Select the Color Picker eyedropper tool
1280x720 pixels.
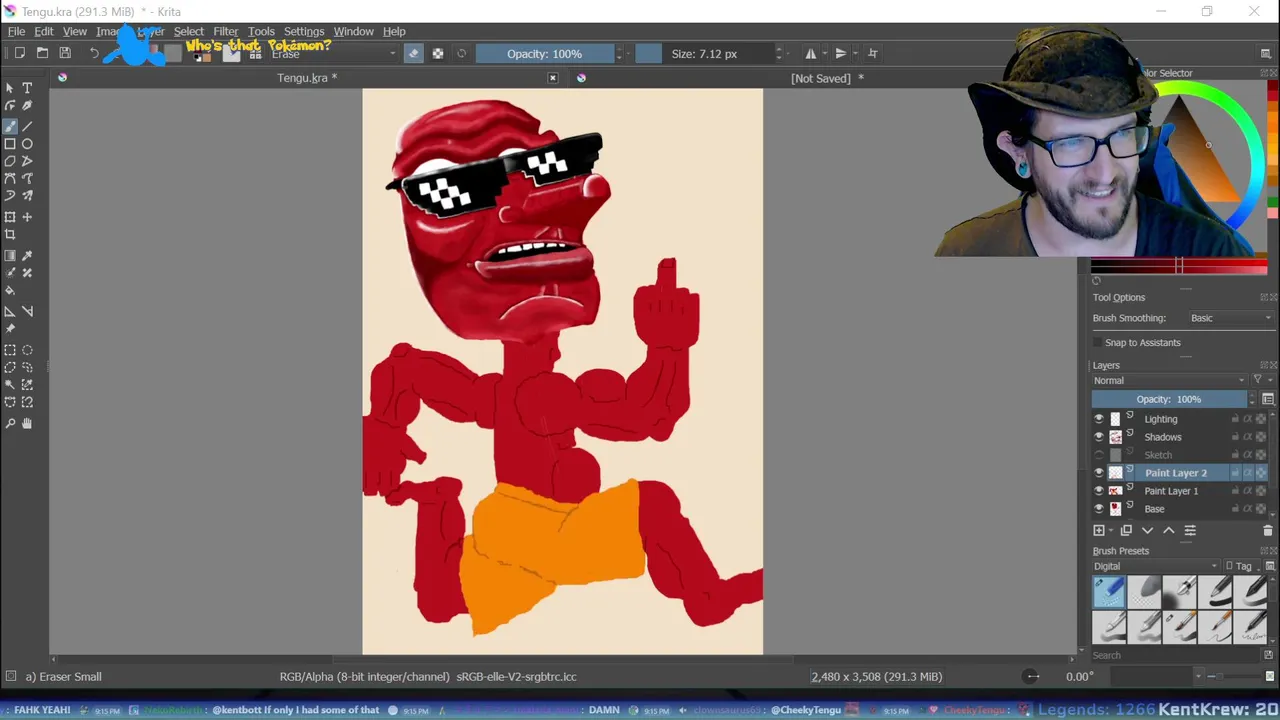pyautogui.click(x=27, y=256)
